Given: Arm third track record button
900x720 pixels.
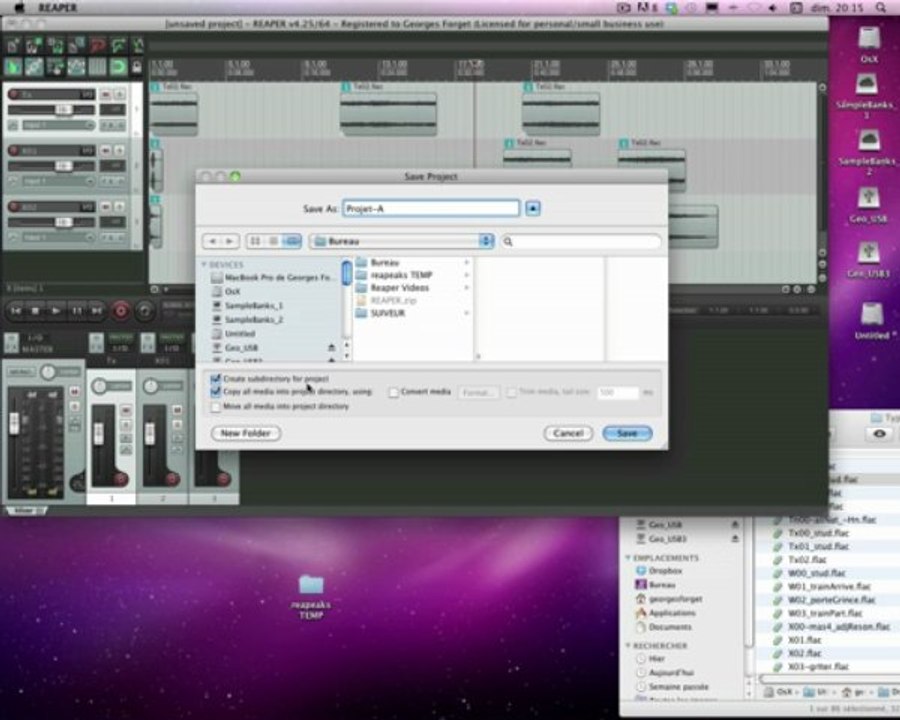Looking at the screenshot, I should pyautogui.click(x=13, y=207).
